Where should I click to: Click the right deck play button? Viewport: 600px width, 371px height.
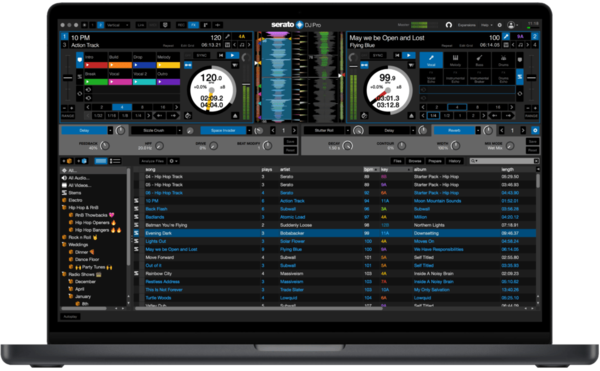(x=409, y=55)
